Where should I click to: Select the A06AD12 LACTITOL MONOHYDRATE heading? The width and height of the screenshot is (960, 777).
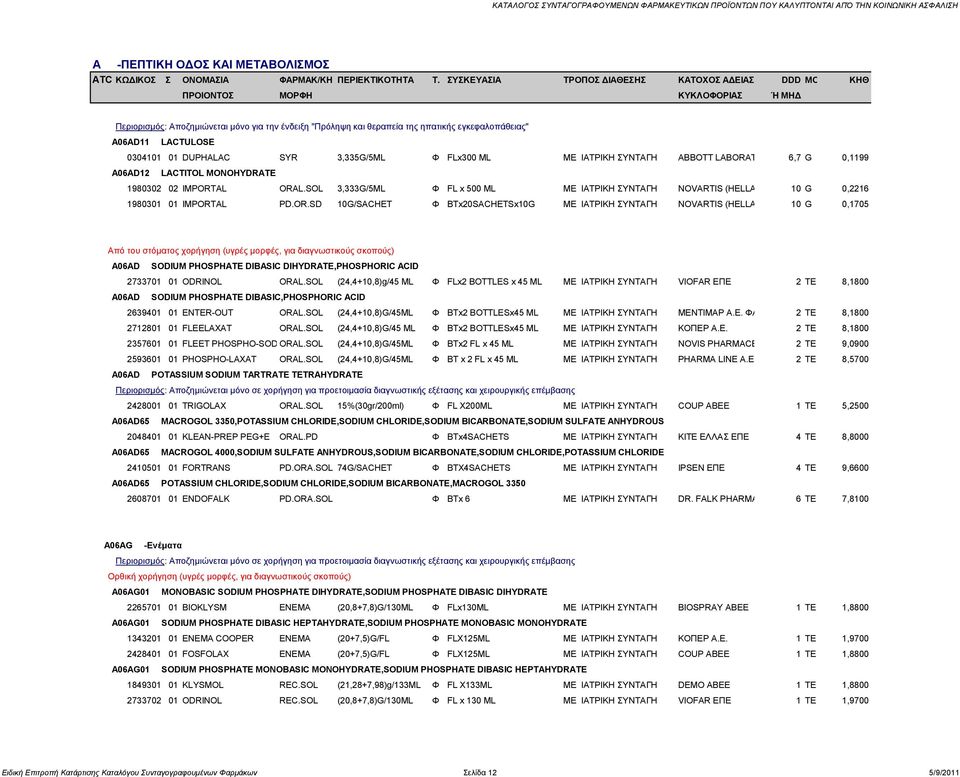point(193,173)
